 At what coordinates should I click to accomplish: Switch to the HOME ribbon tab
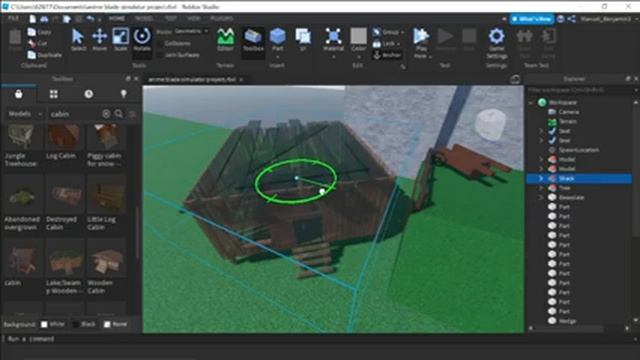tap(117, 19)
